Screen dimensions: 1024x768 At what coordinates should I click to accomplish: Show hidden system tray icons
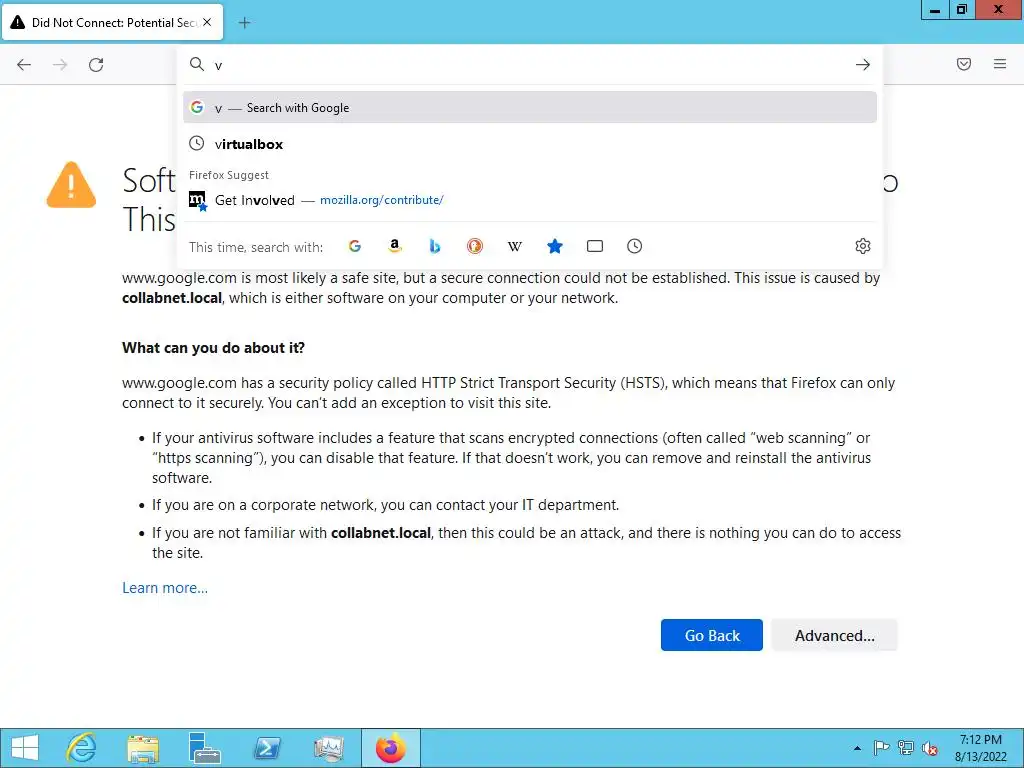[857, 748]
